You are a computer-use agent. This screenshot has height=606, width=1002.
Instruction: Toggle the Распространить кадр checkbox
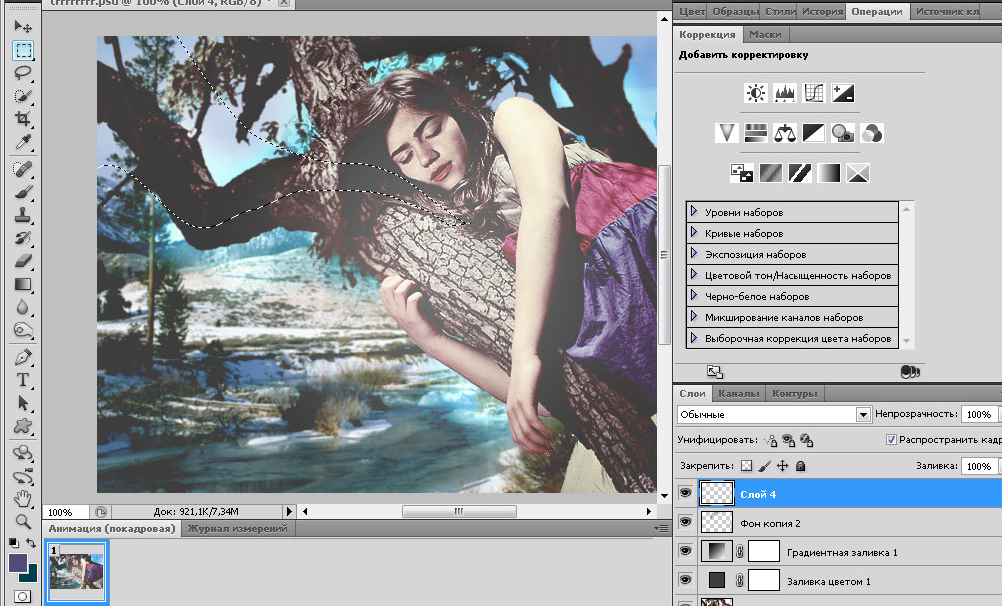coord(891,439)
